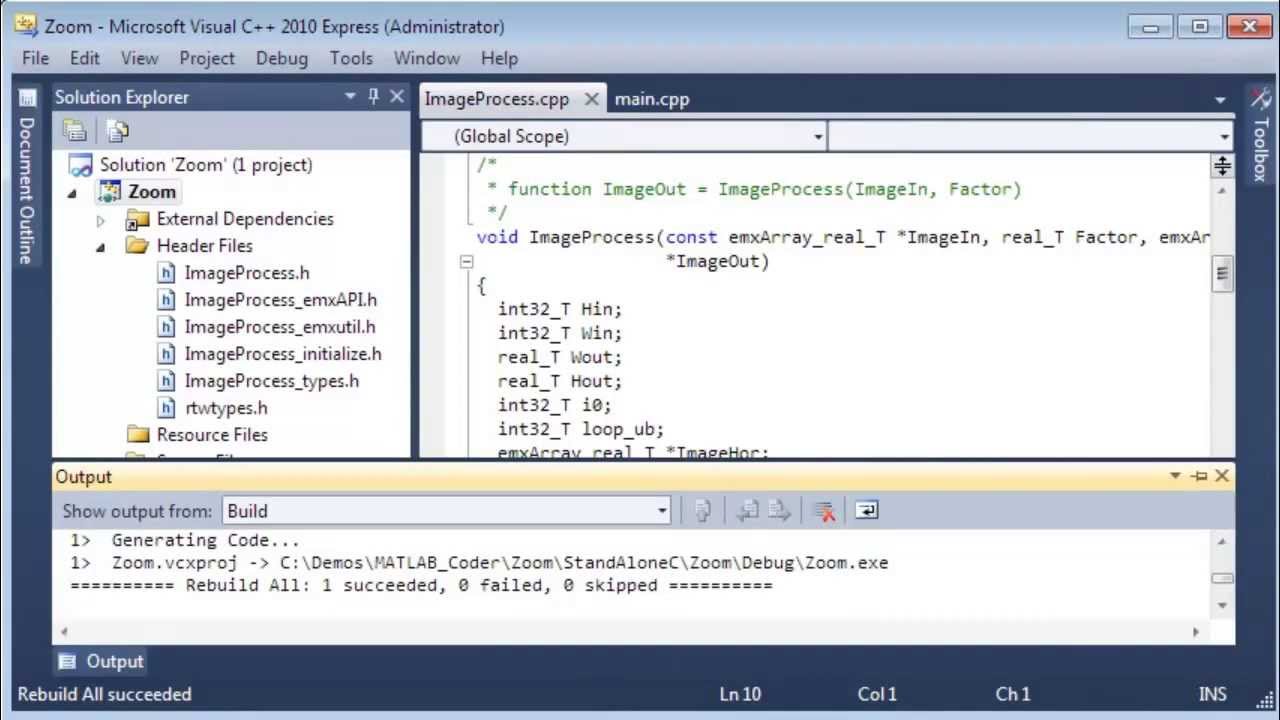Click Output window scroll up arrow
This screenshot has width=1280, height=720.
pyautogui.click(x=1222, y=541)
